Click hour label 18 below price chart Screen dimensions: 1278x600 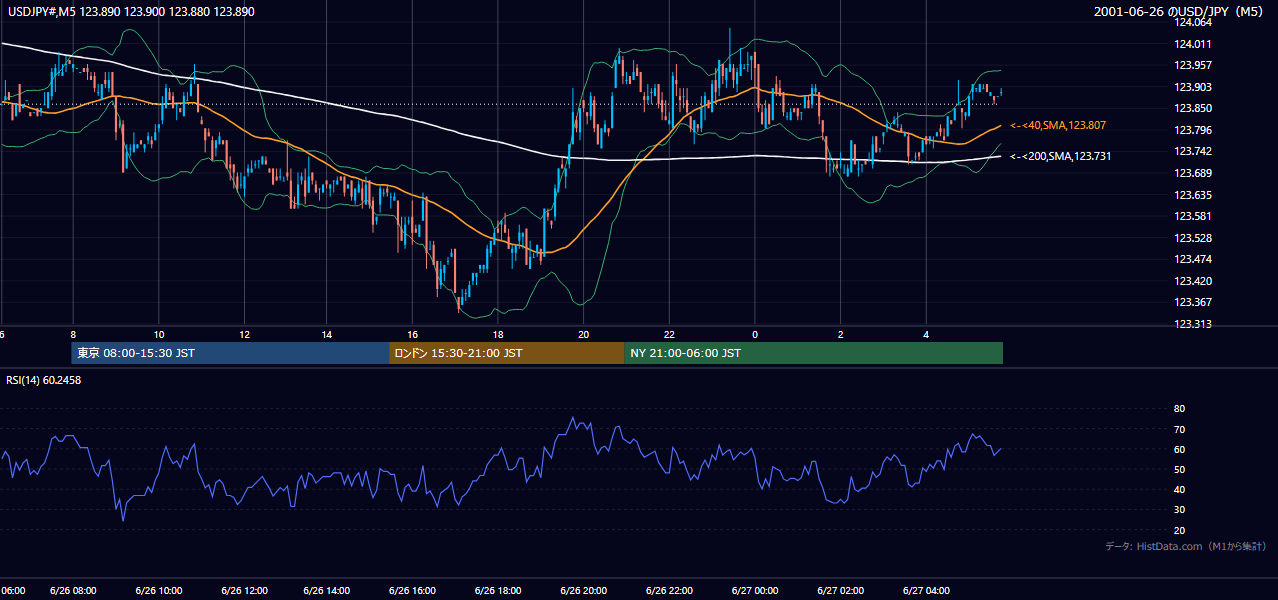pos(498,334)
